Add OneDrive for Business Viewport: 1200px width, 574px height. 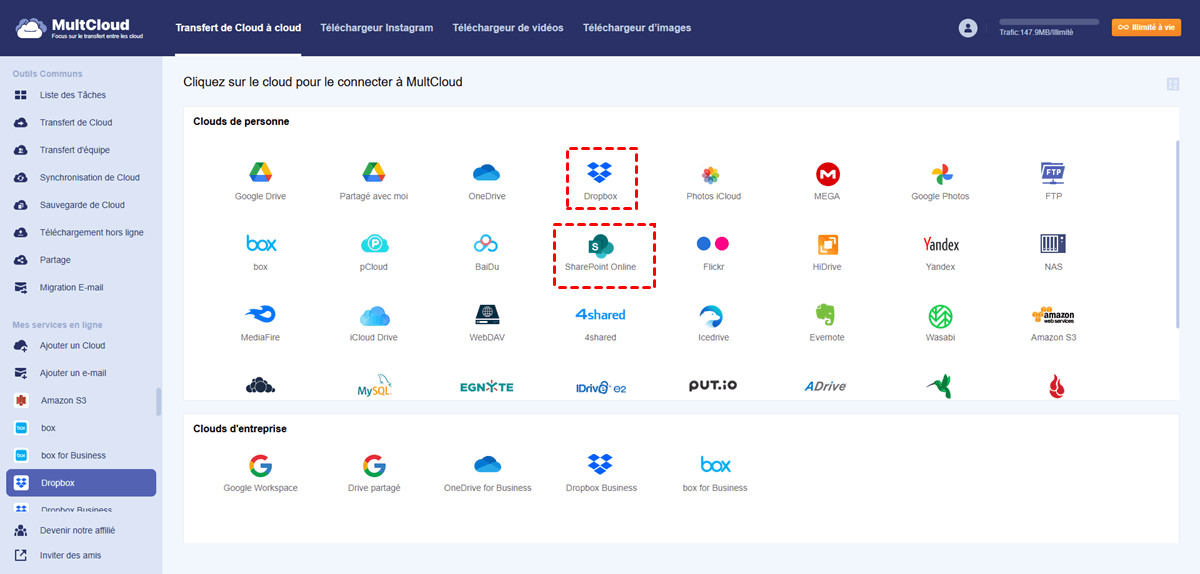(487, 465)
